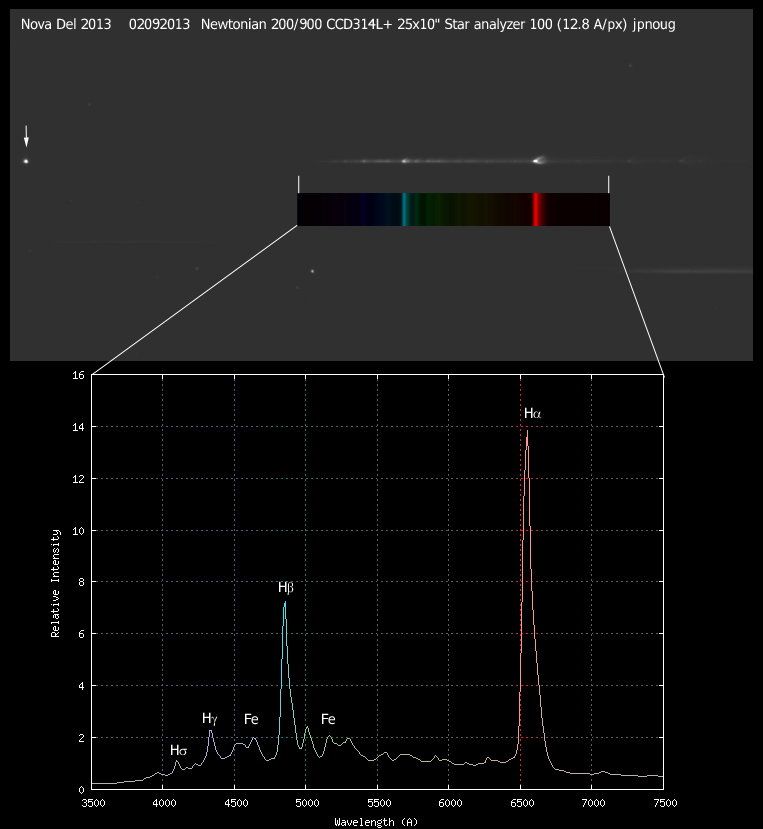Click y-axis tick '8'

tap(81, 582)
